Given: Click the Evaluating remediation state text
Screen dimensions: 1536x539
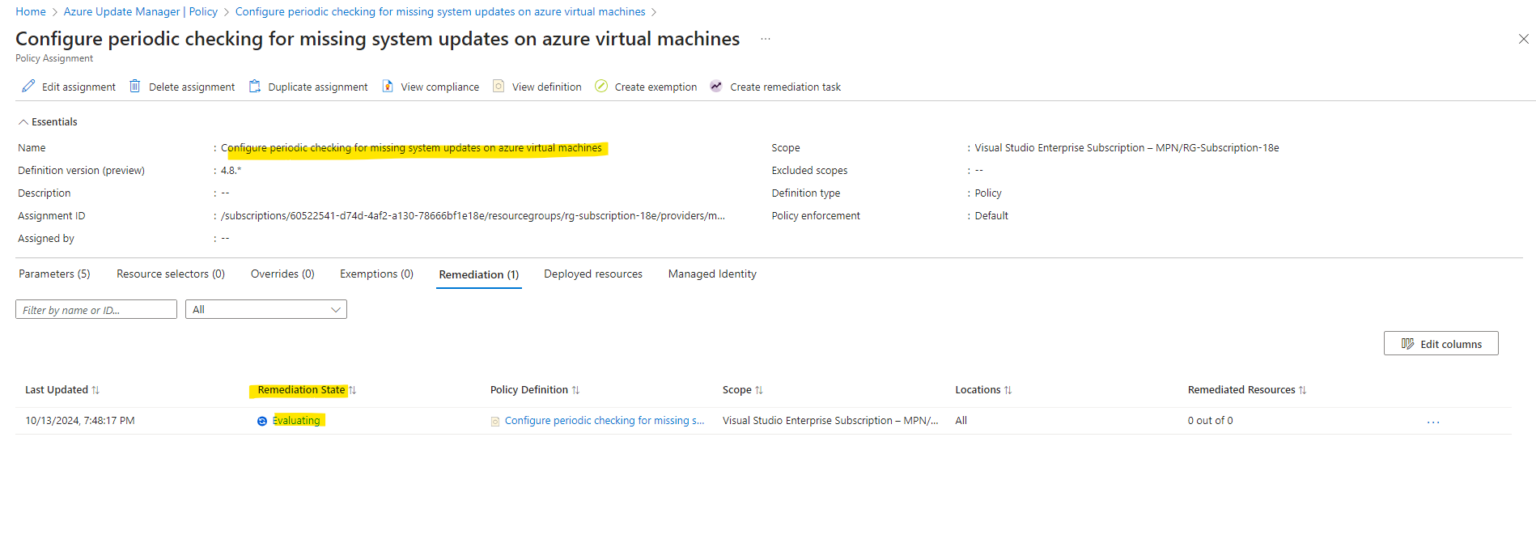Looking at the screenshot, I should [296, 421].
